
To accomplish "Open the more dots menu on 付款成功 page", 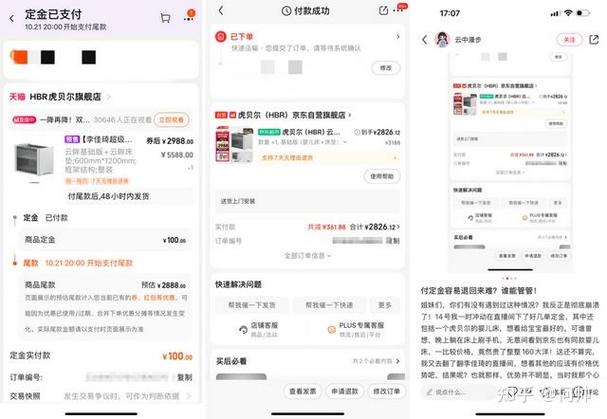I will point(399,10).
